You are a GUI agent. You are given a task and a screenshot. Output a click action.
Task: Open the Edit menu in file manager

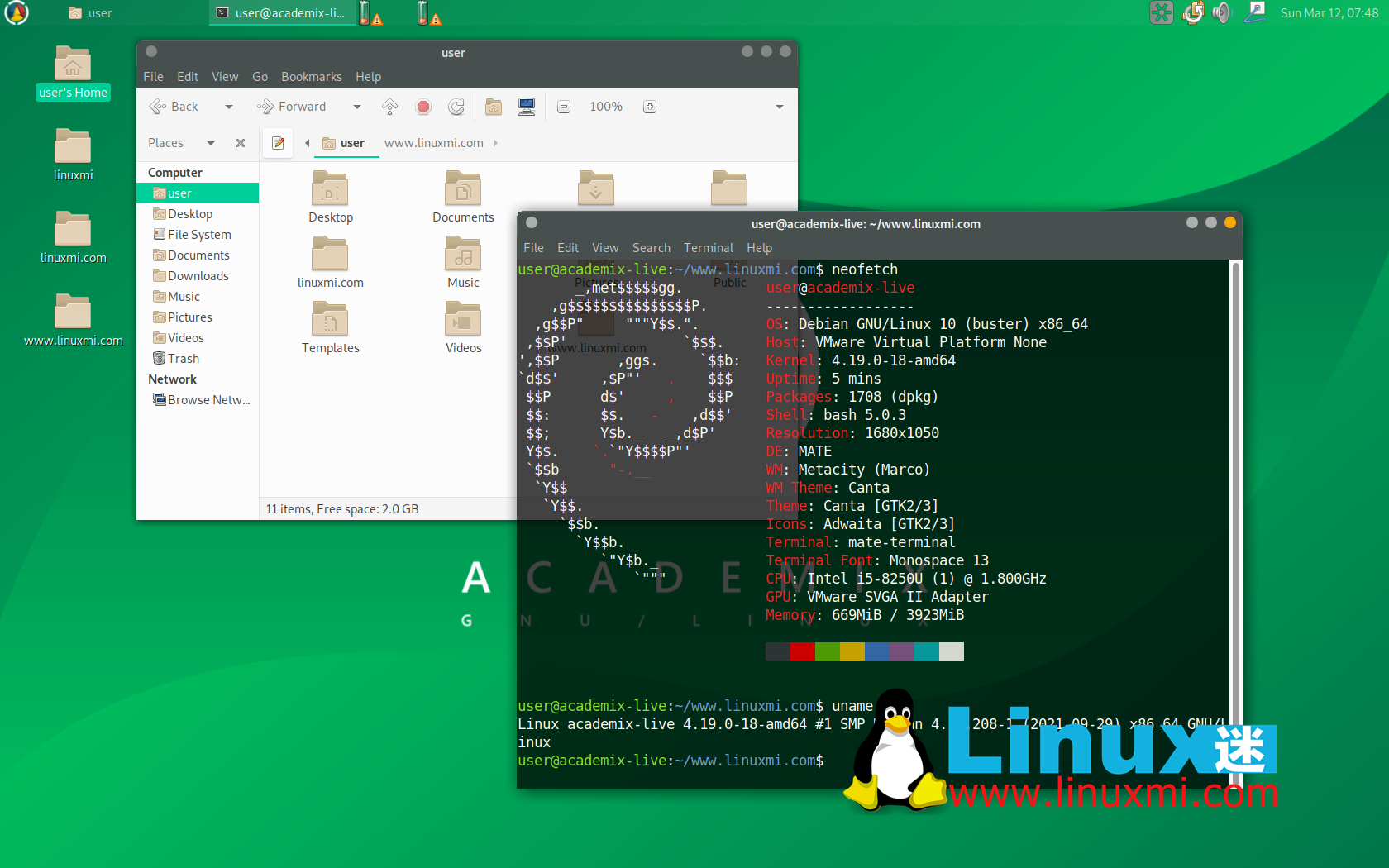pos(188,77)
